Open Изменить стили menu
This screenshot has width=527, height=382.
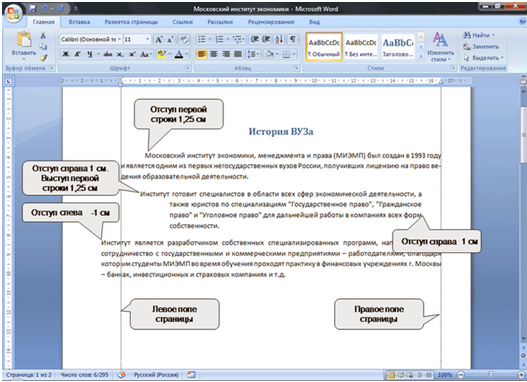[x=440, y=47]
